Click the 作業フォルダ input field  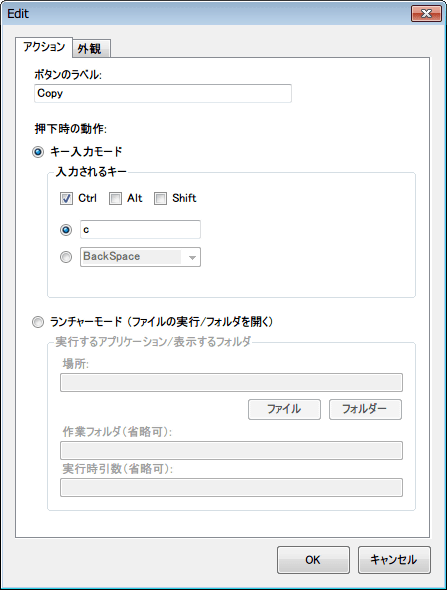[231, 450]
